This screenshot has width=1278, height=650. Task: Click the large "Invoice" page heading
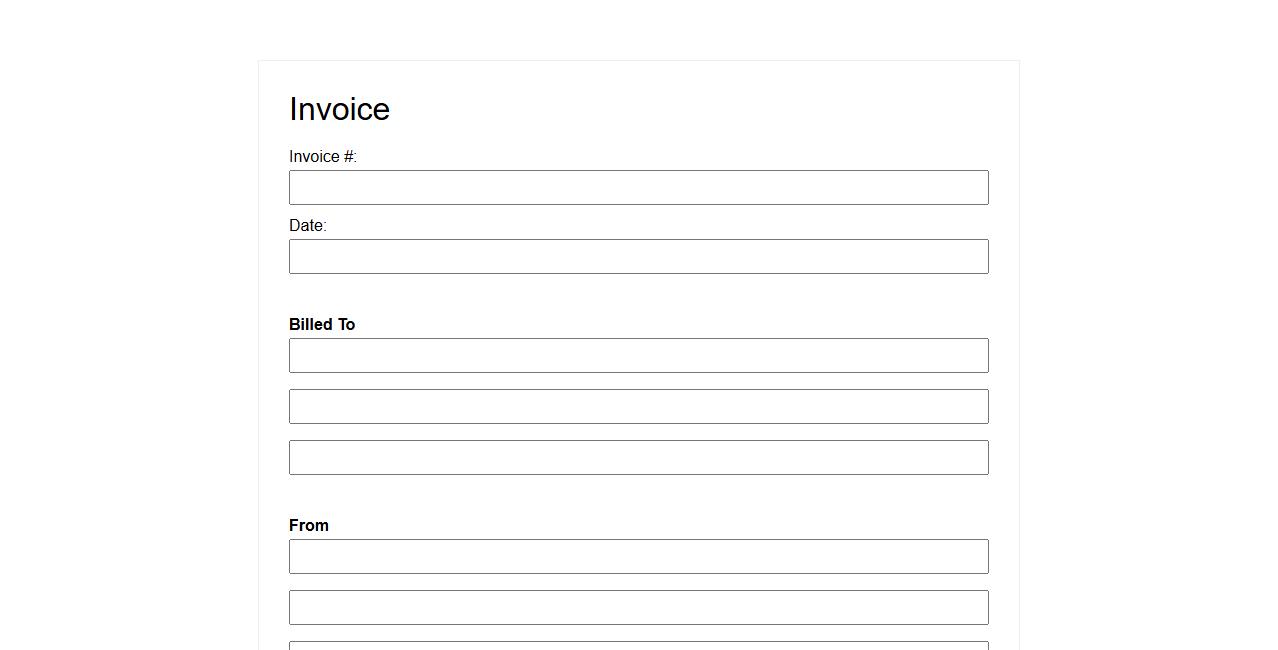click(x=339, y=109)
